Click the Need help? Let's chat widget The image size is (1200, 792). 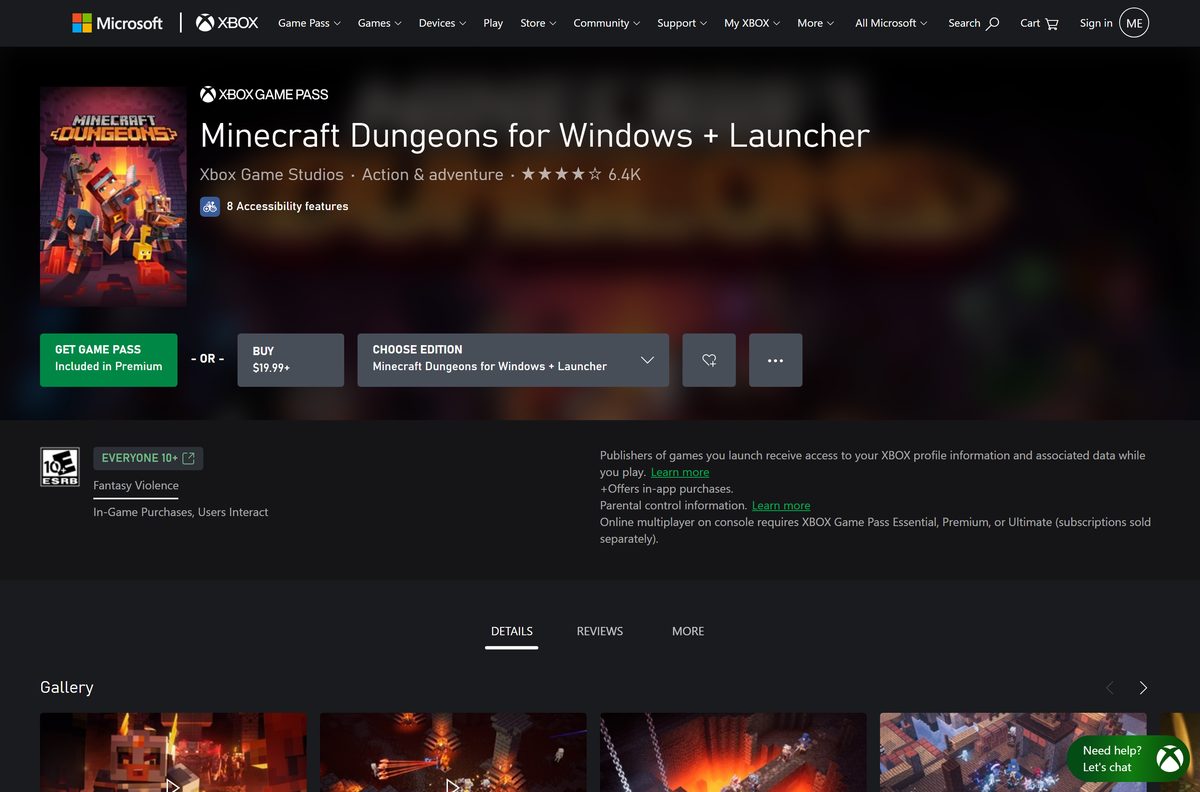(1127, 759)
